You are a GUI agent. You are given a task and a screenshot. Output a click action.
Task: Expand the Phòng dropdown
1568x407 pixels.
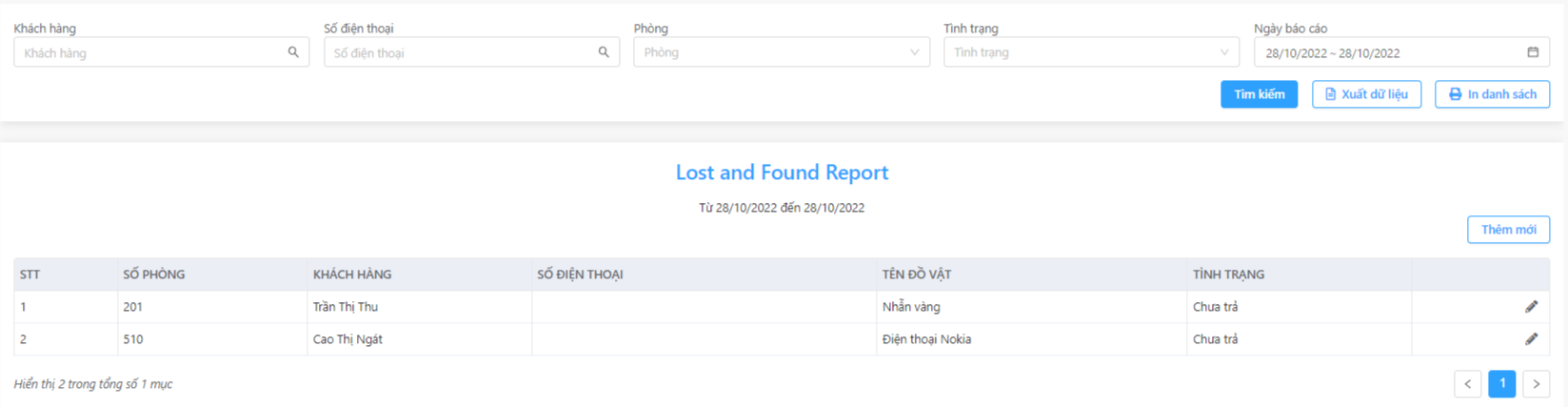[781, 52]
